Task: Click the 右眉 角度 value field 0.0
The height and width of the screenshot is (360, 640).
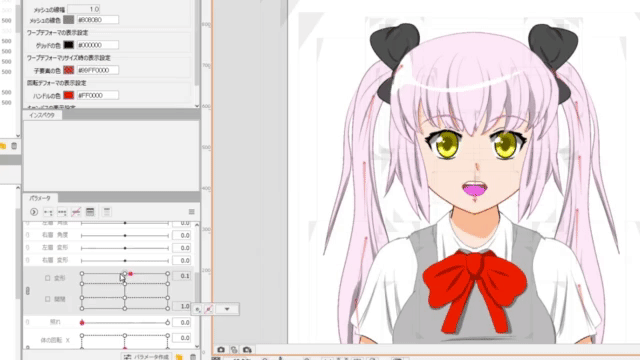Action: point(182,236)
